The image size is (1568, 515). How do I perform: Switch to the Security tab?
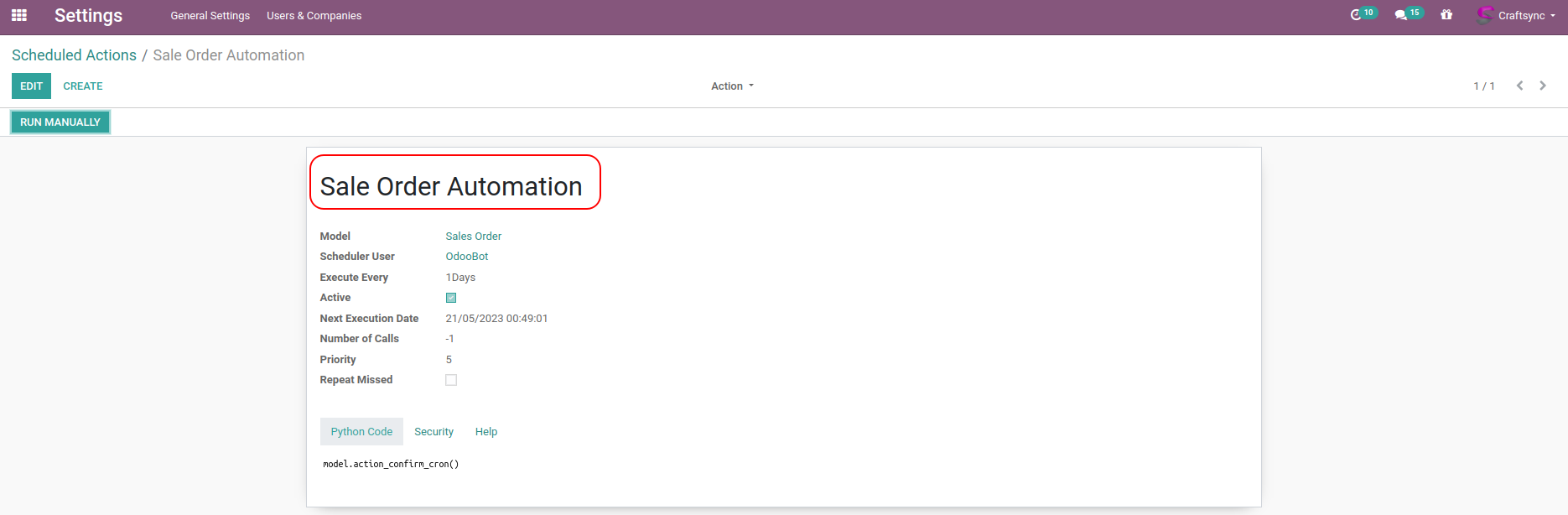(x=434, y=432)
